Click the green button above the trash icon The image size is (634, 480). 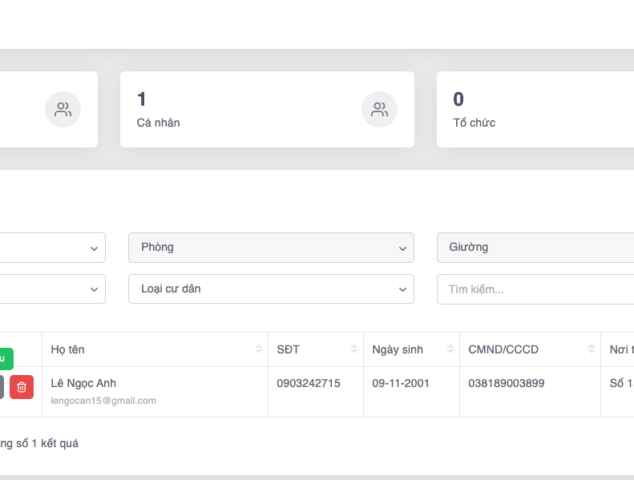click(x=5, y=358)
